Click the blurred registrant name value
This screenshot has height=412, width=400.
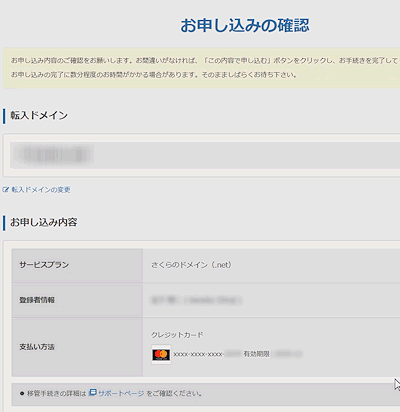(x=197, y=300)
